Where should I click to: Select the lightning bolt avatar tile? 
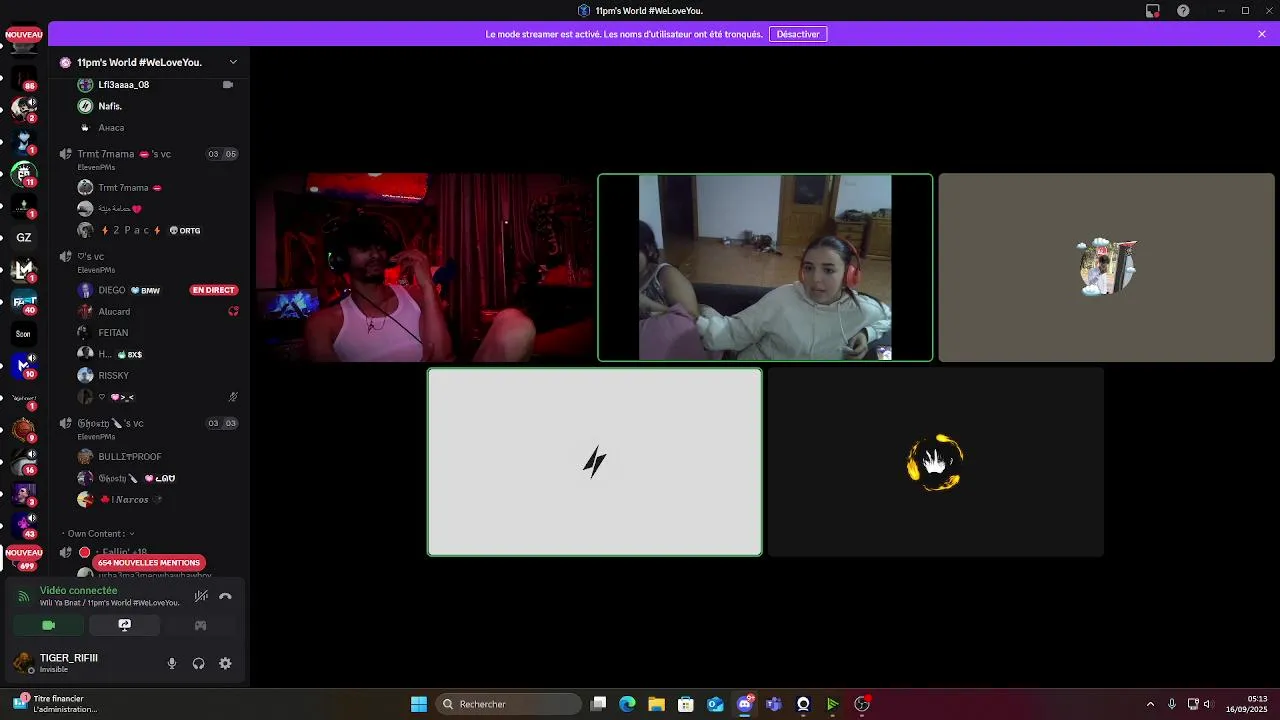595,462
